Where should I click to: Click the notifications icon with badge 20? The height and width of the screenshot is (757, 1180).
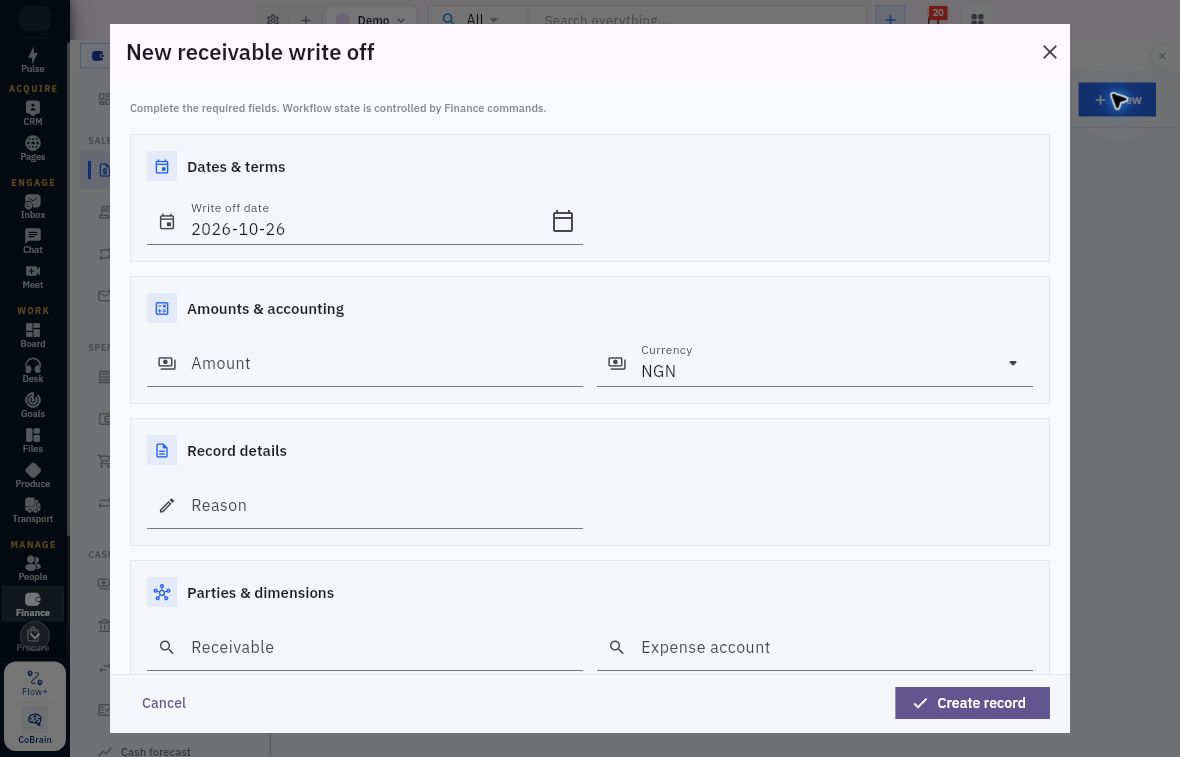pos(935,18)
